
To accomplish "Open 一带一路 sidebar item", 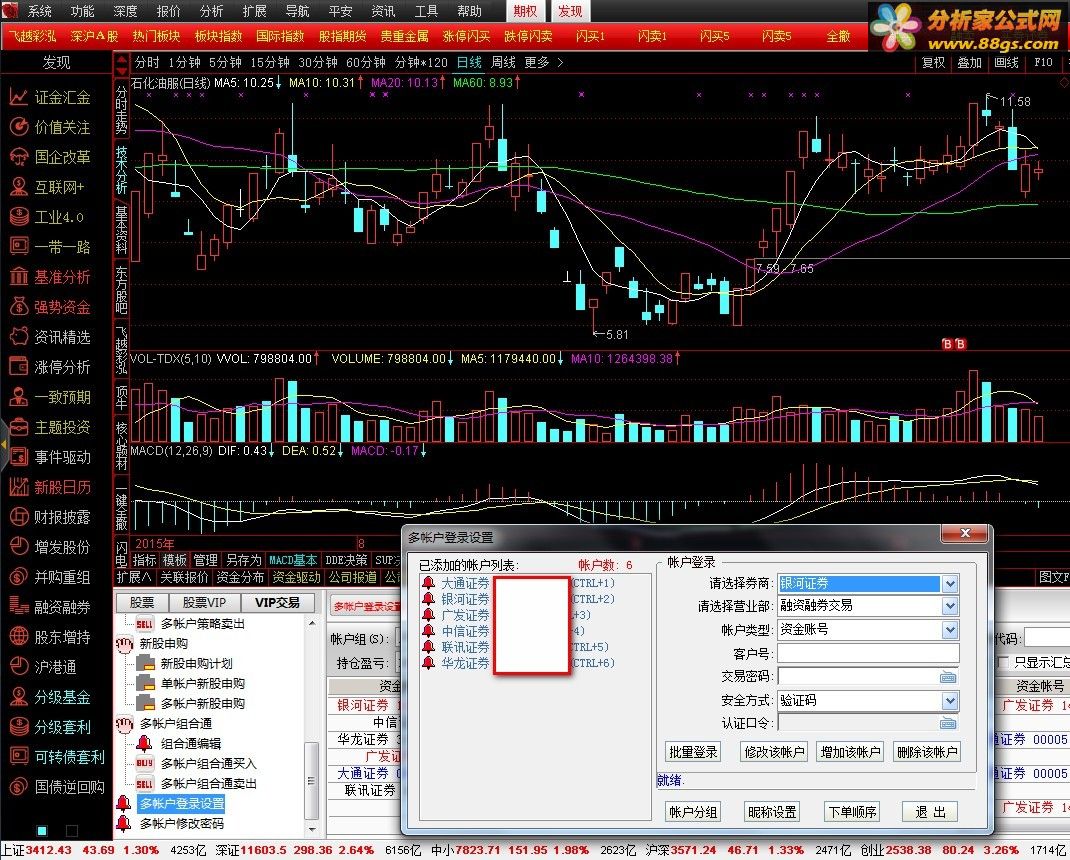I will pyautogui.click(x=50, y=247).
